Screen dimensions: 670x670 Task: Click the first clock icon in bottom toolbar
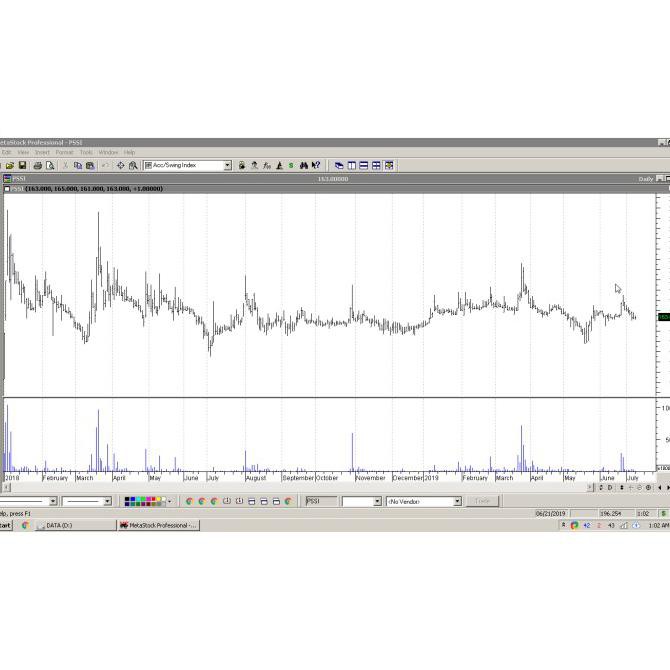pyautogui.click(x=227, y=501)
